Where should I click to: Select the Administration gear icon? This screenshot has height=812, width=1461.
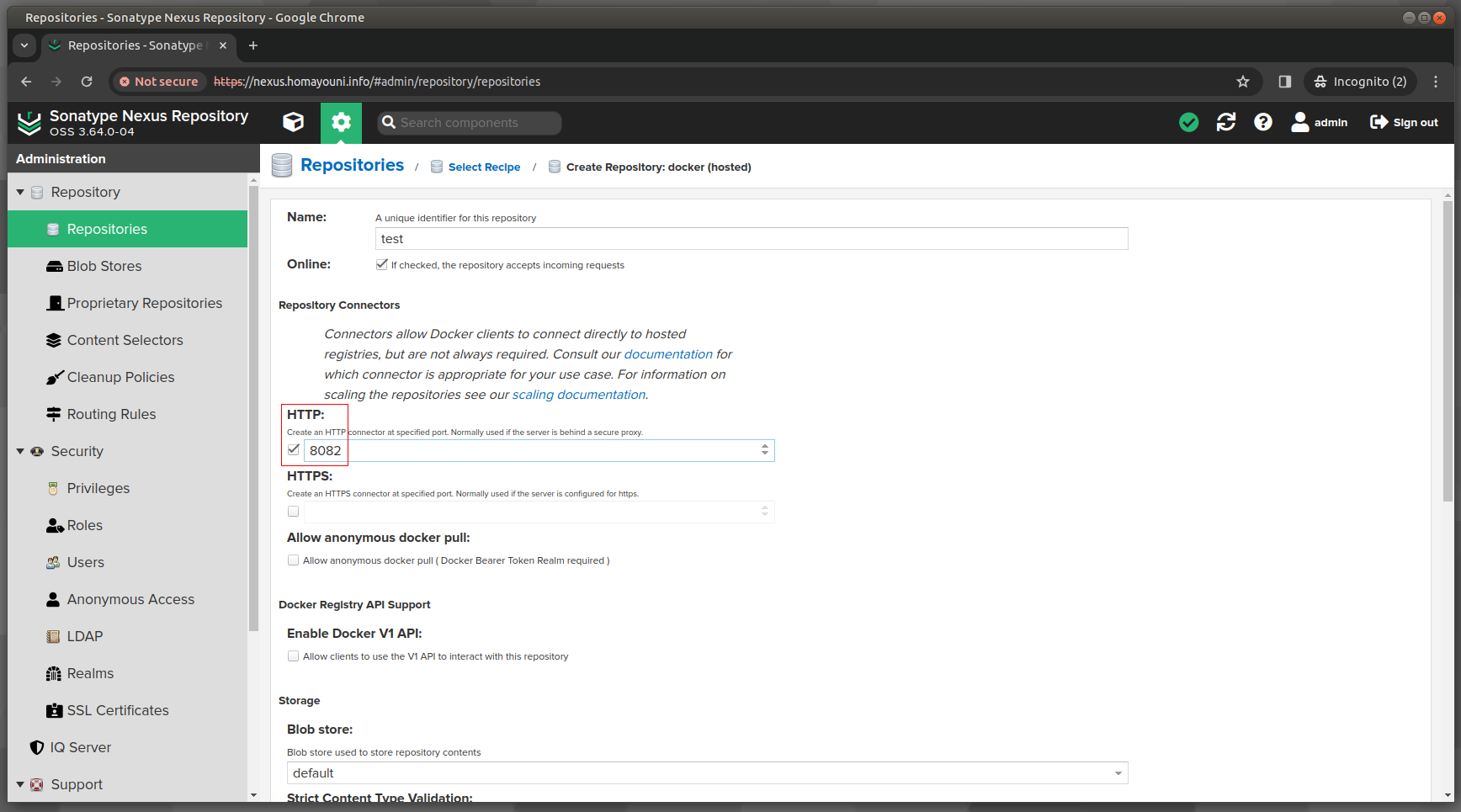click(x=341, y=123)
